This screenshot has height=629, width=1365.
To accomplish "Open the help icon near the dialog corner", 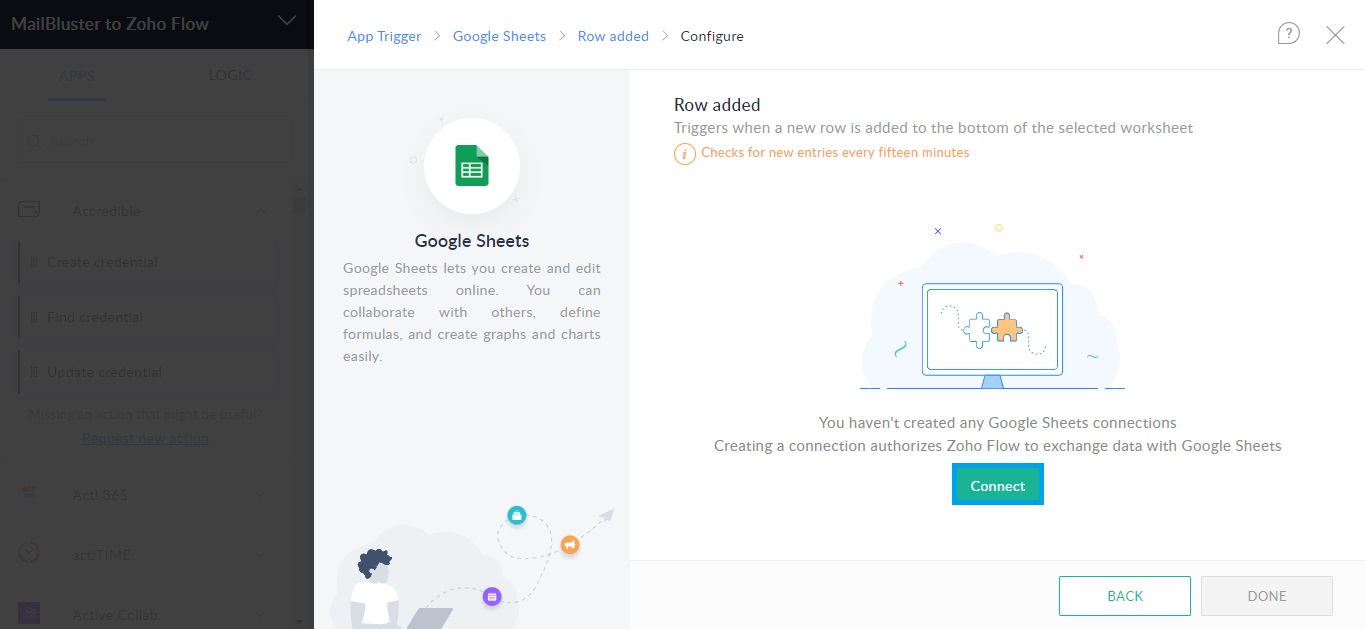I will click(1288, 33).
